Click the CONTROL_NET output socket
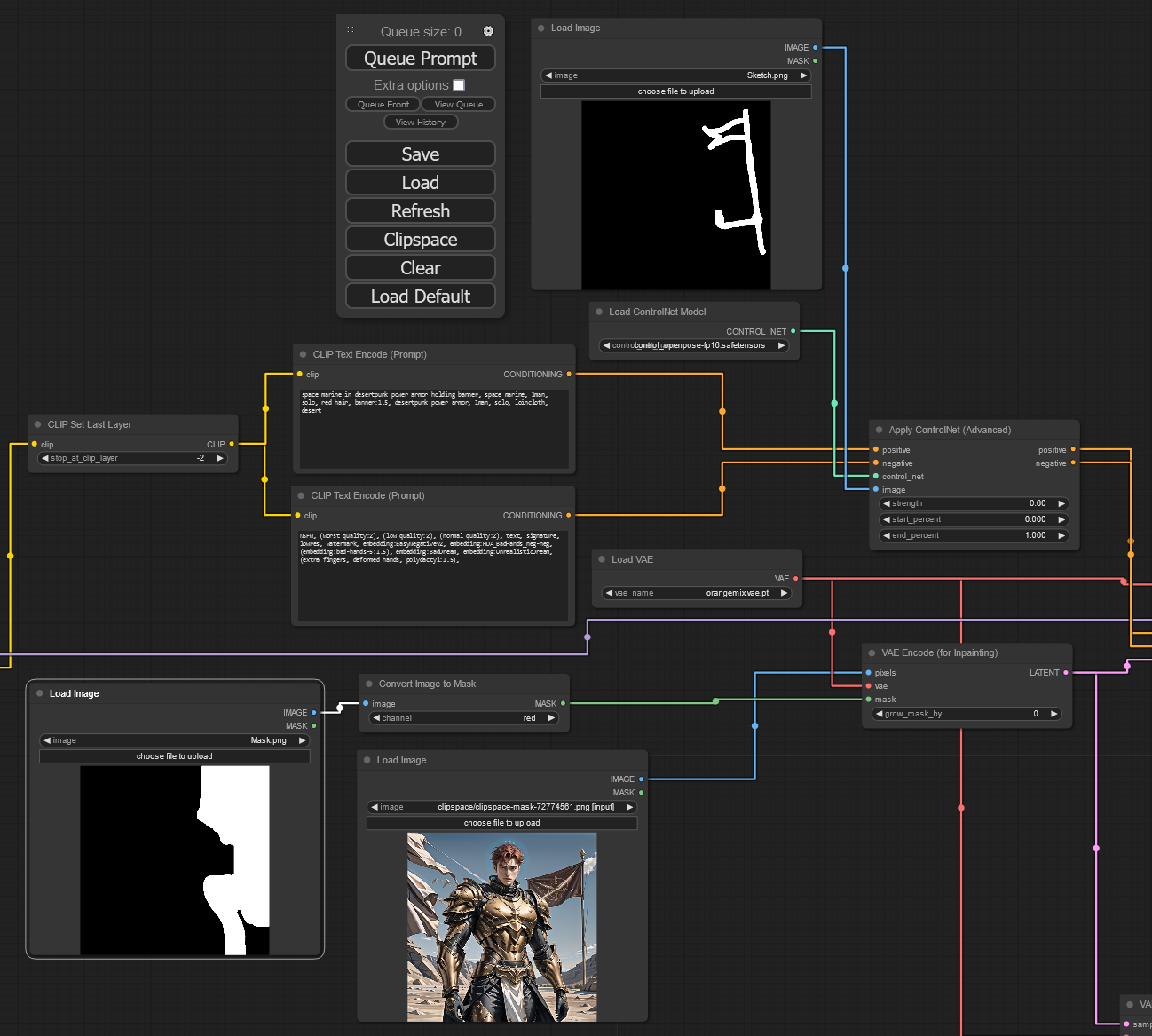The height and width of the screenshot is (1036, 1152). [x=793, y=331]
